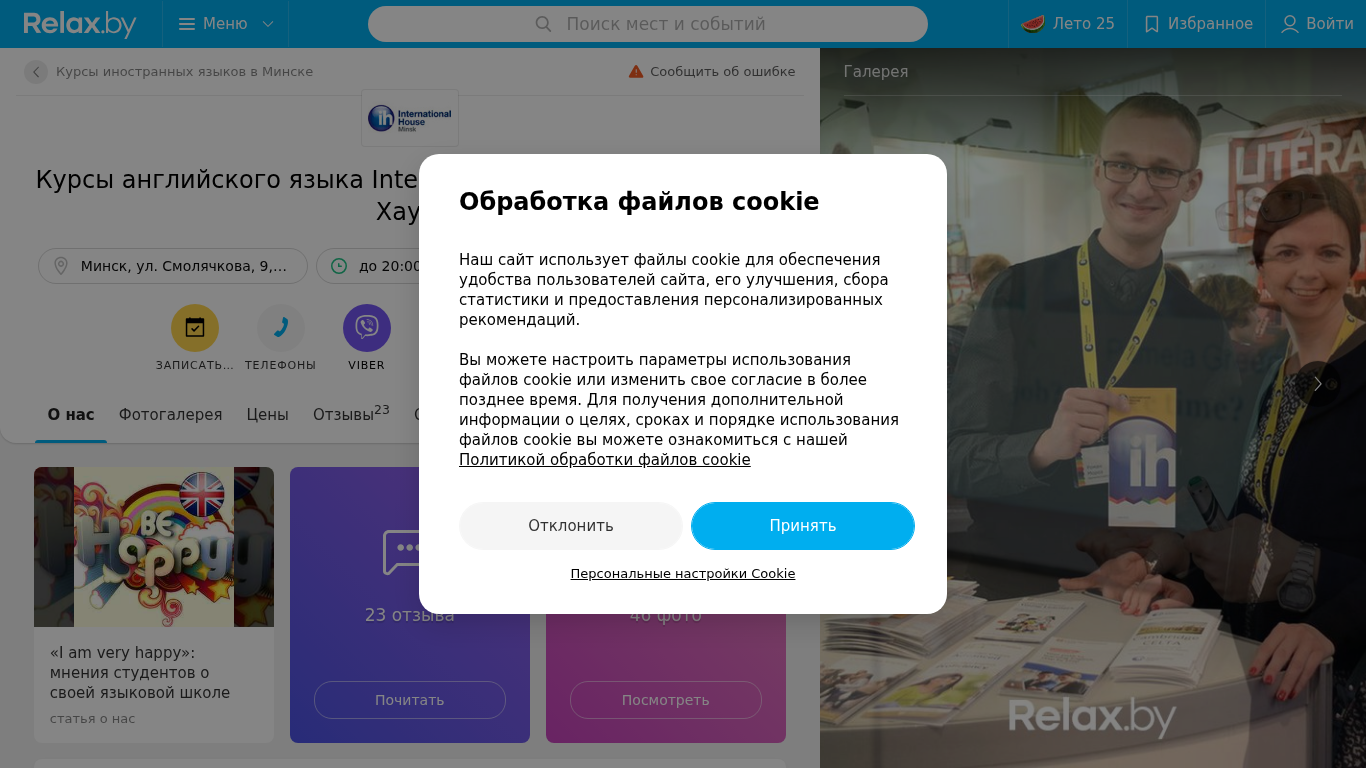Open the Отзывы tab
This screenshot has width=1366, height=768.
tap(351, 414)
